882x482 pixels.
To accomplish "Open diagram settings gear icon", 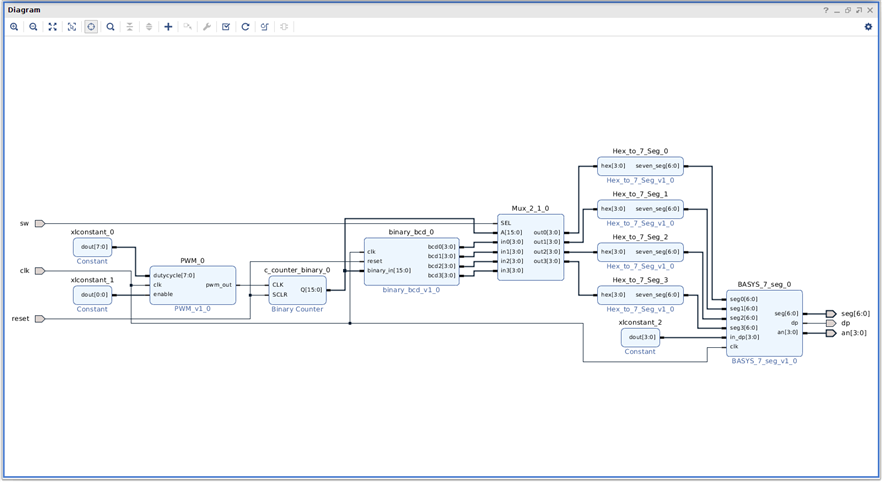I will 868,27.
